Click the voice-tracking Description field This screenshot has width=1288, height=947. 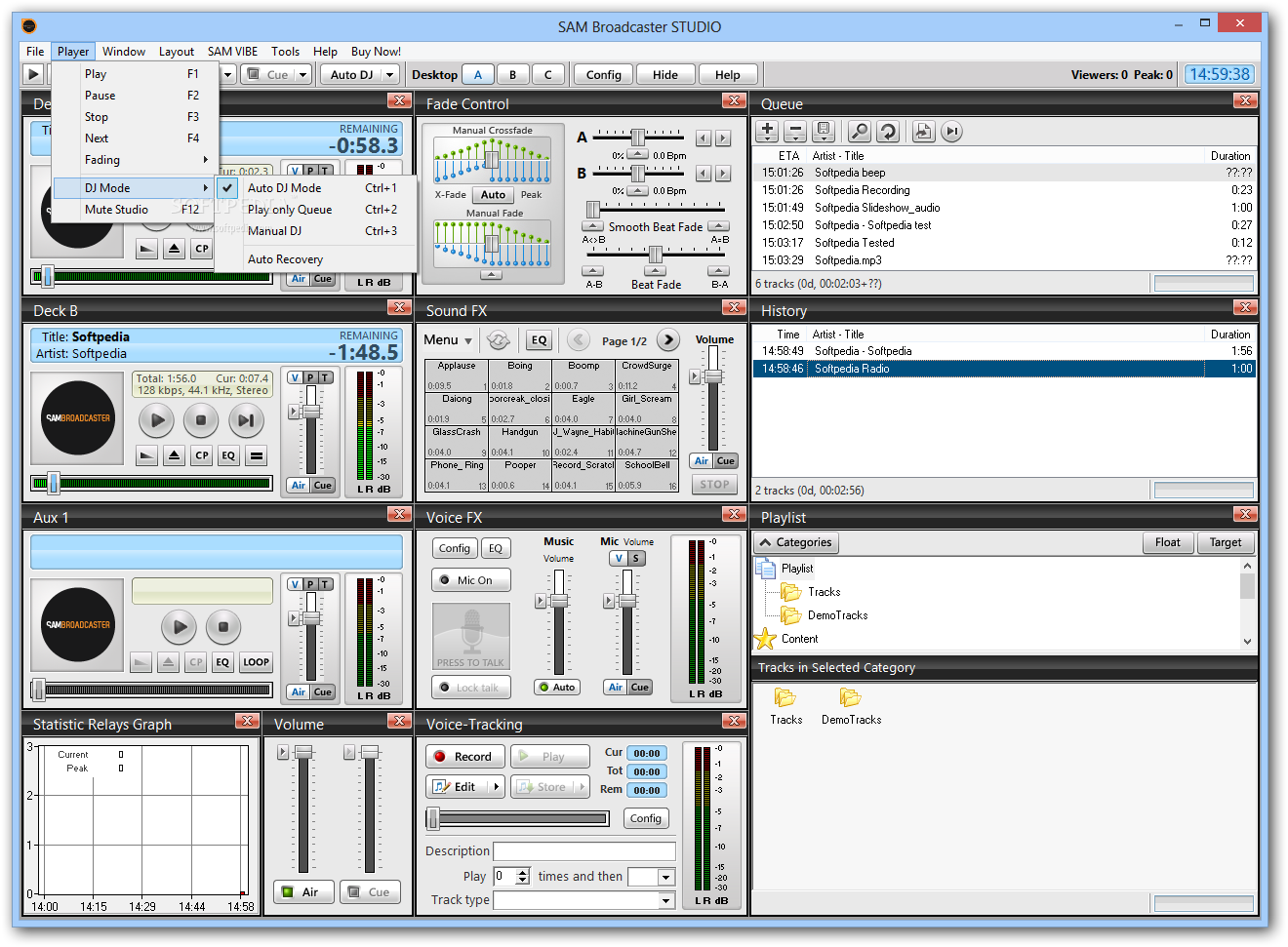tap(584, 851)
